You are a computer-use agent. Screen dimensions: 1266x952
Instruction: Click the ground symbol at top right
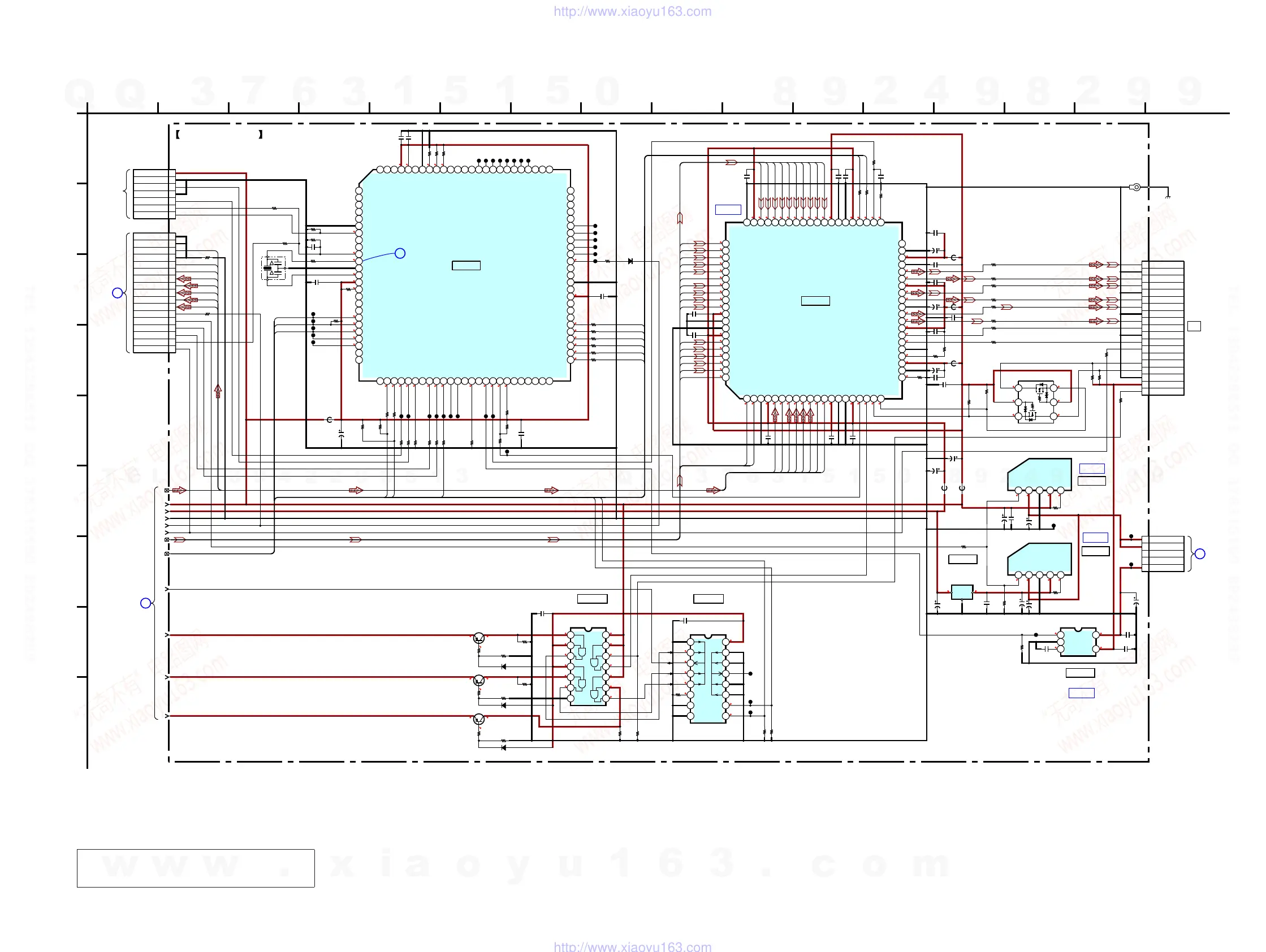point(1168,196)
